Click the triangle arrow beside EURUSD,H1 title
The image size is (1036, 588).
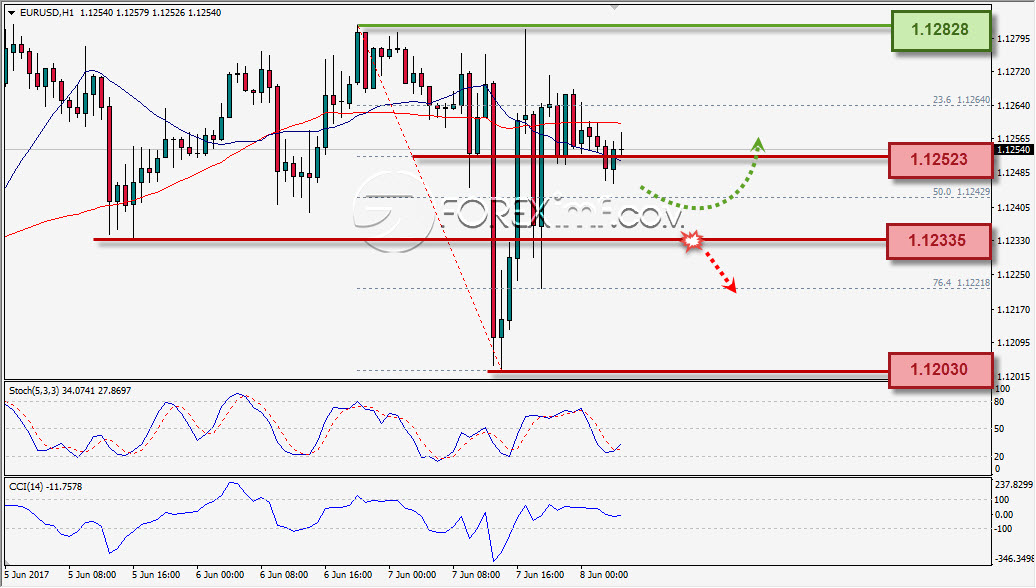[11, 13]
